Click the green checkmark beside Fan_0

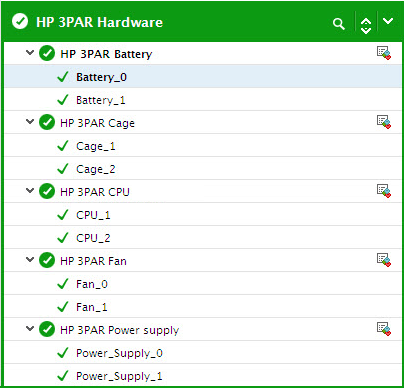[63, 284]
